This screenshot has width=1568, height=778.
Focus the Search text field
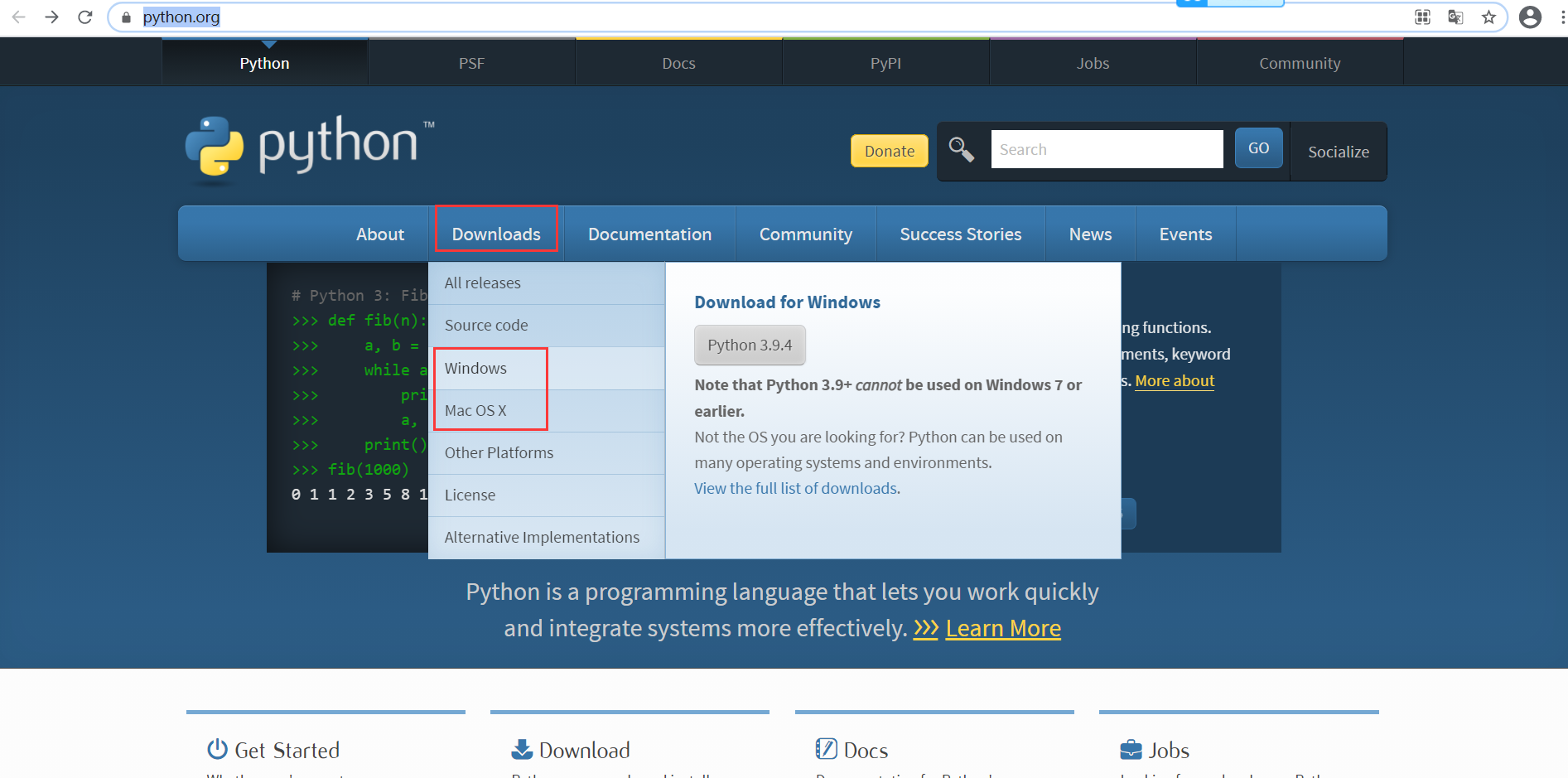(1107, 149)
